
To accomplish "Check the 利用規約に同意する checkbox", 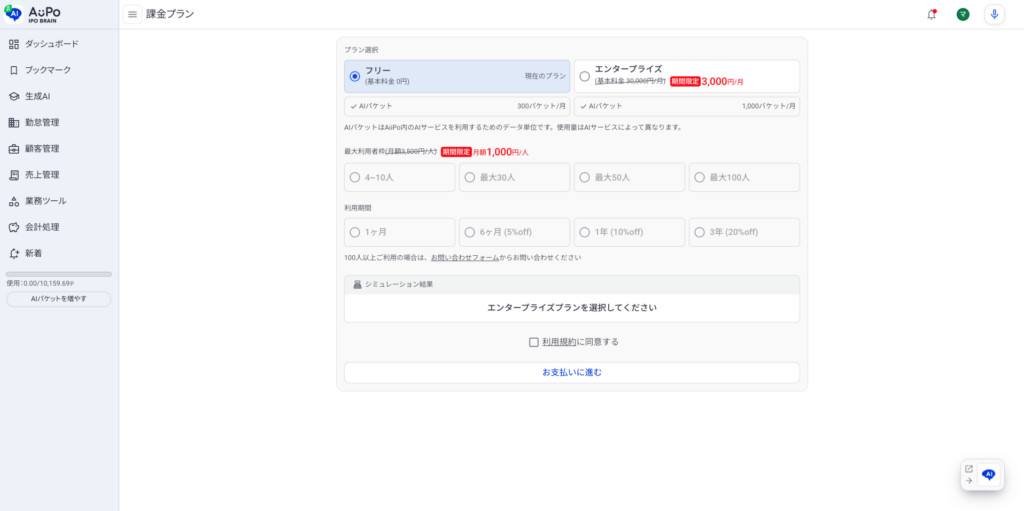I will (534, 342).
